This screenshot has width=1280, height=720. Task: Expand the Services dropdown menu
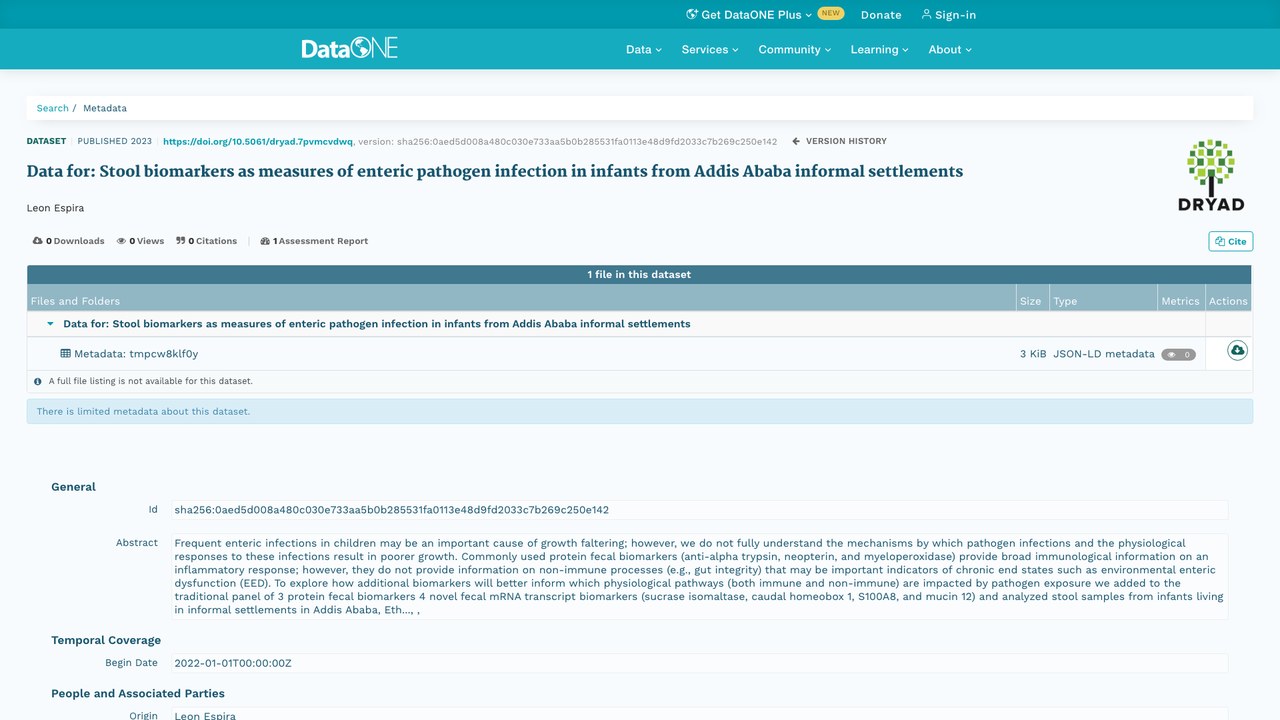[x=710, y=49]
